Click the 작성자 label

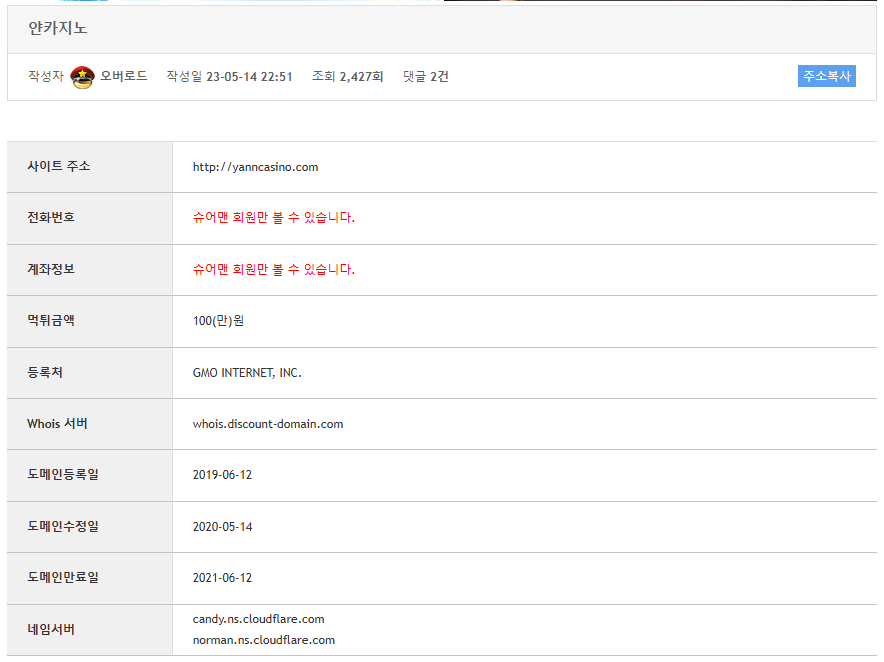coord(46,76)
